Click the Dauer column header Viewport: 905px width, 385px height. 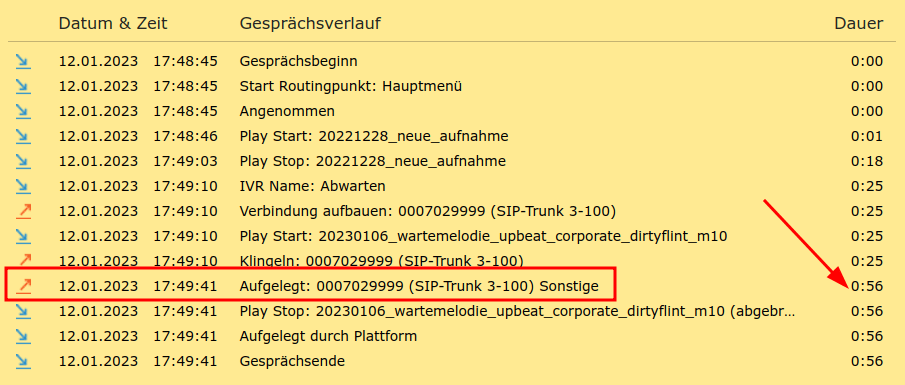coord(859,24)
